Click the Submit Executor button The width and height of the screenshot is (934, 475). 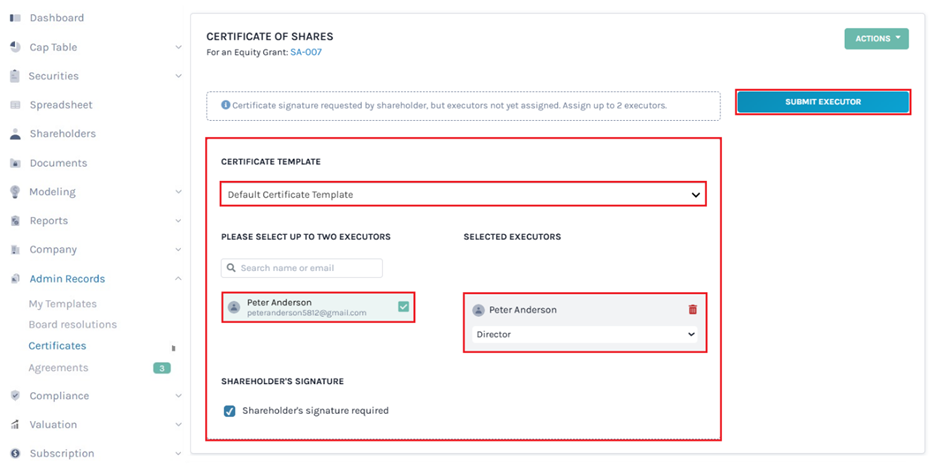pos(822,102)
